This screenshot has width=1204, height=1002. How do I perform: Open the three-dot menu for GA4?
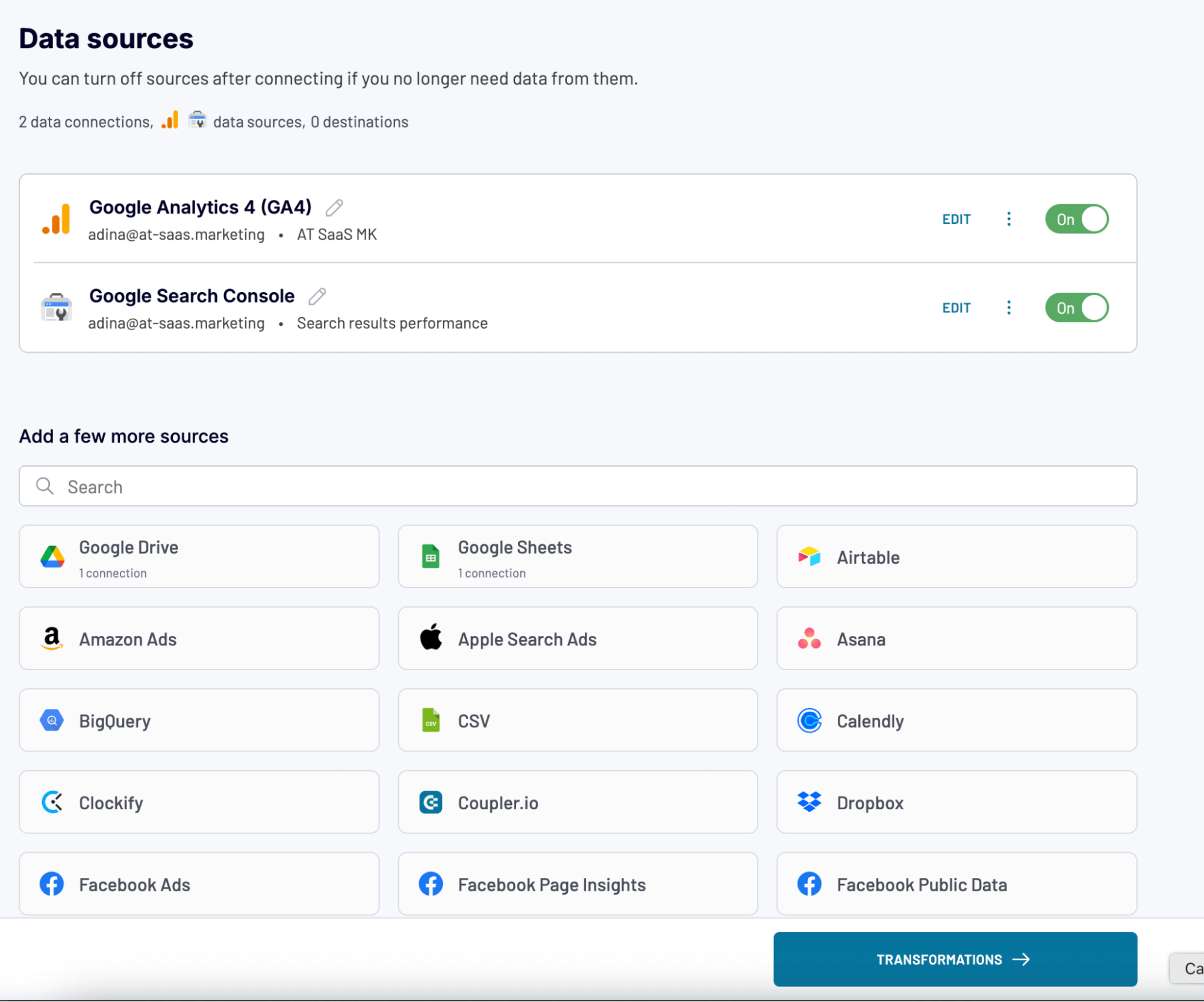[x=1009, y=219]
